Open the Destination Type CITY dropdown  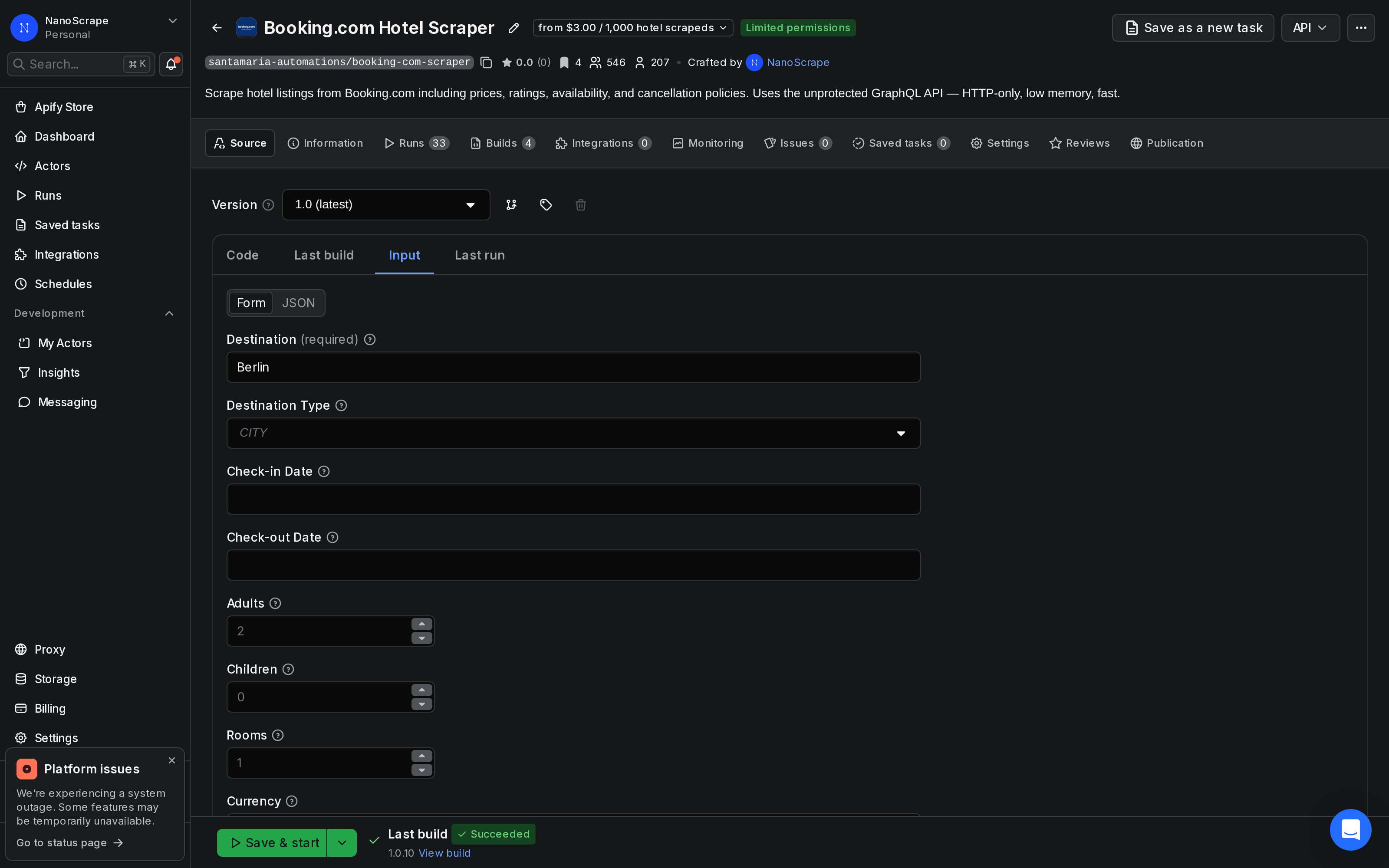pyautogui.click(x=573, y=434)
